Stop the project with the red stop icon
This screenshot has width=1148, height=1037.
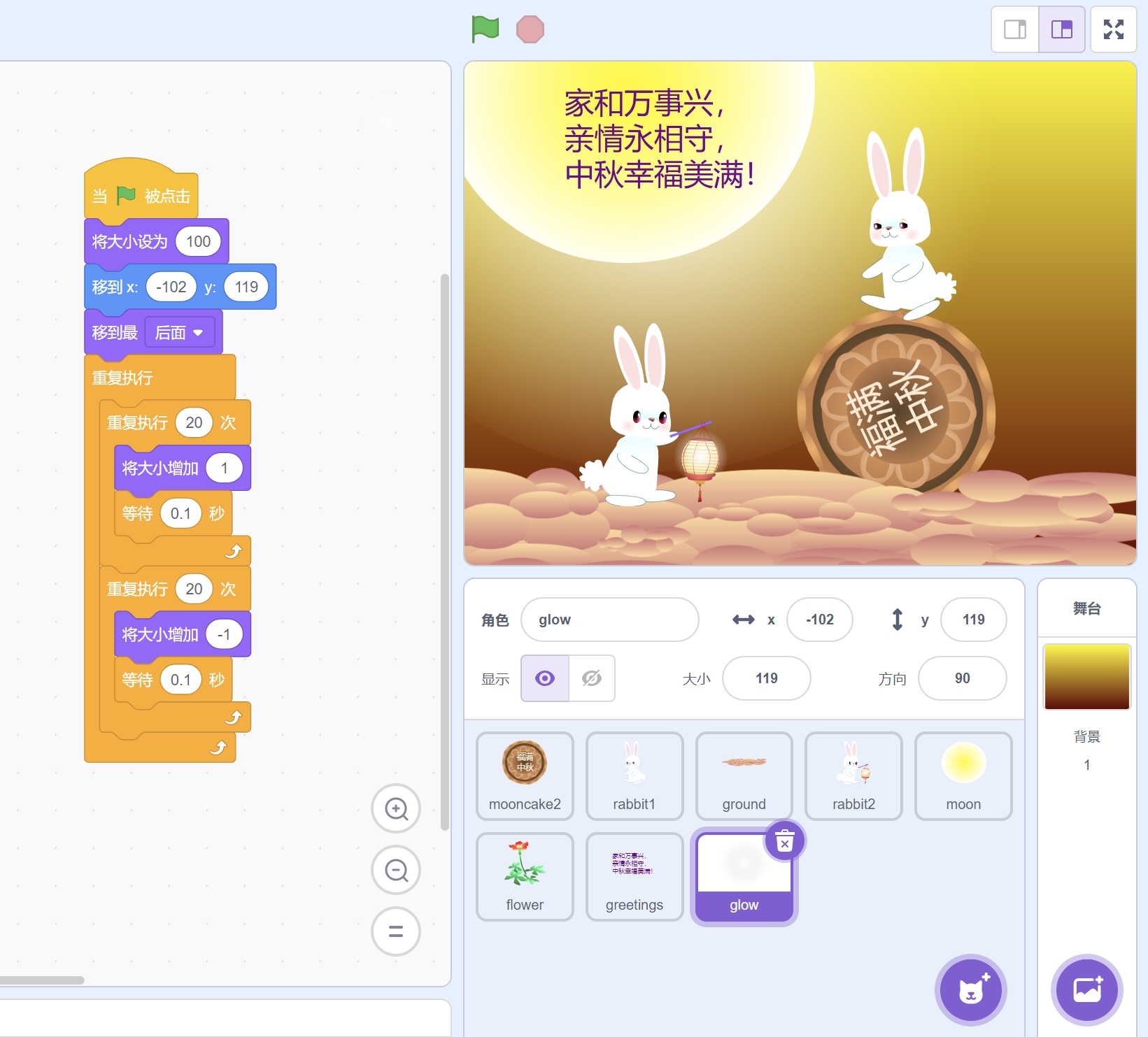[532, 29]
